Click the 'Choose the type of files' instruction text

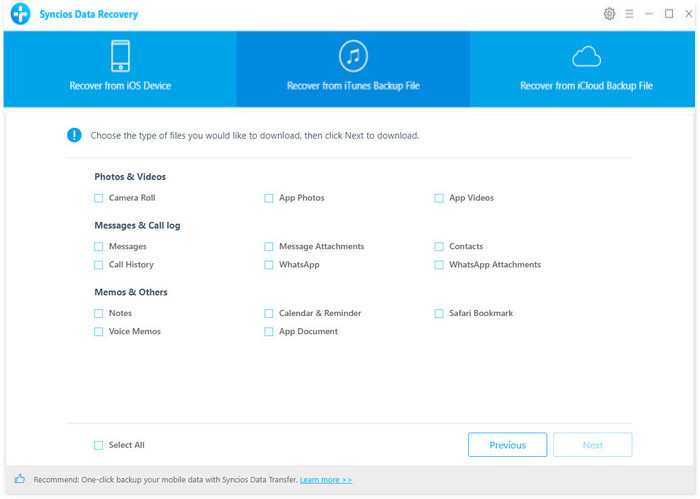point(254,135)
